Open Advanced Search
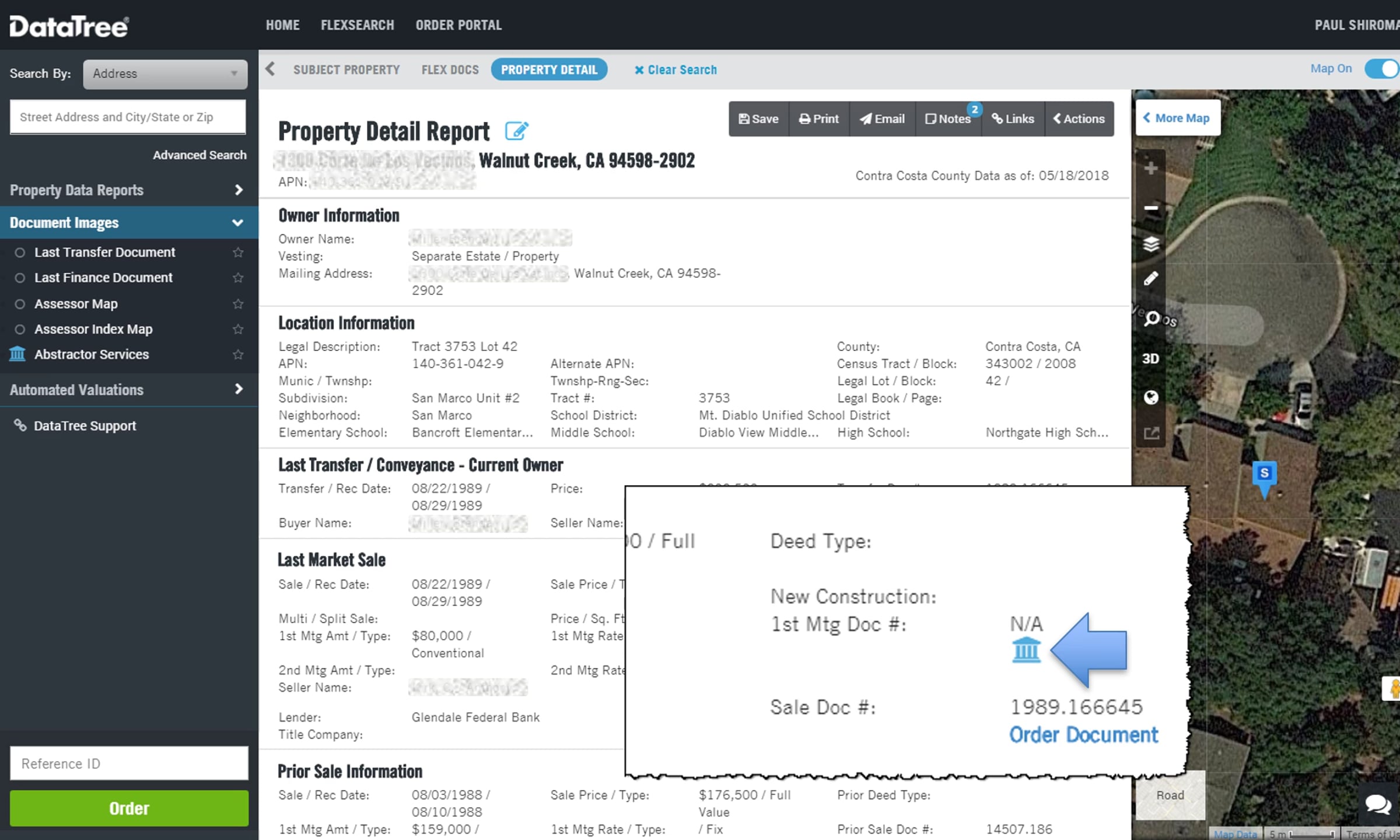 pos(199,155)
